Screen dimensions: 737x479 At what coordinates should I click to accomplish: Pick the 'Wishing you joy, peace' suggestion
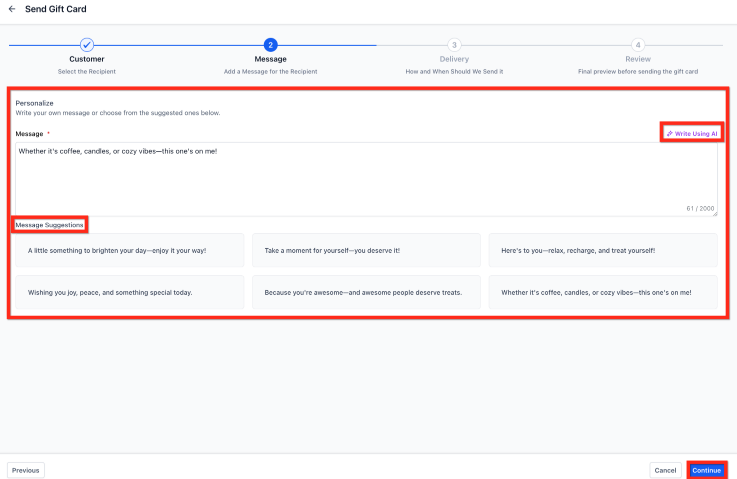(x=129, y=293)
